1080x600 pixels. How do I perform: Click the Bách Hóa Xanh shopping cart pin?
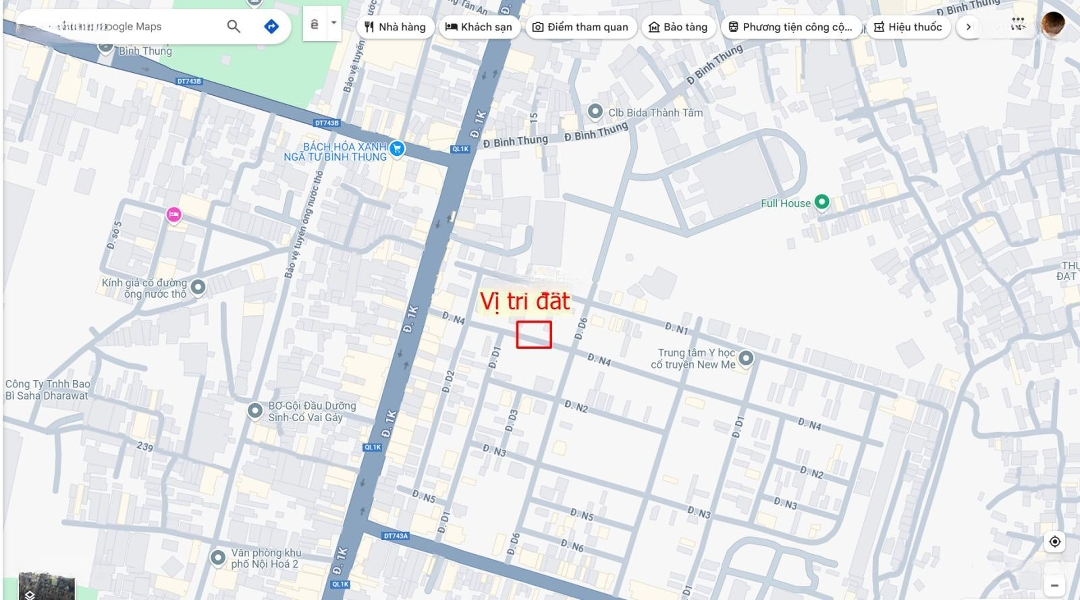pyautogui.click(x=397, y=148)
